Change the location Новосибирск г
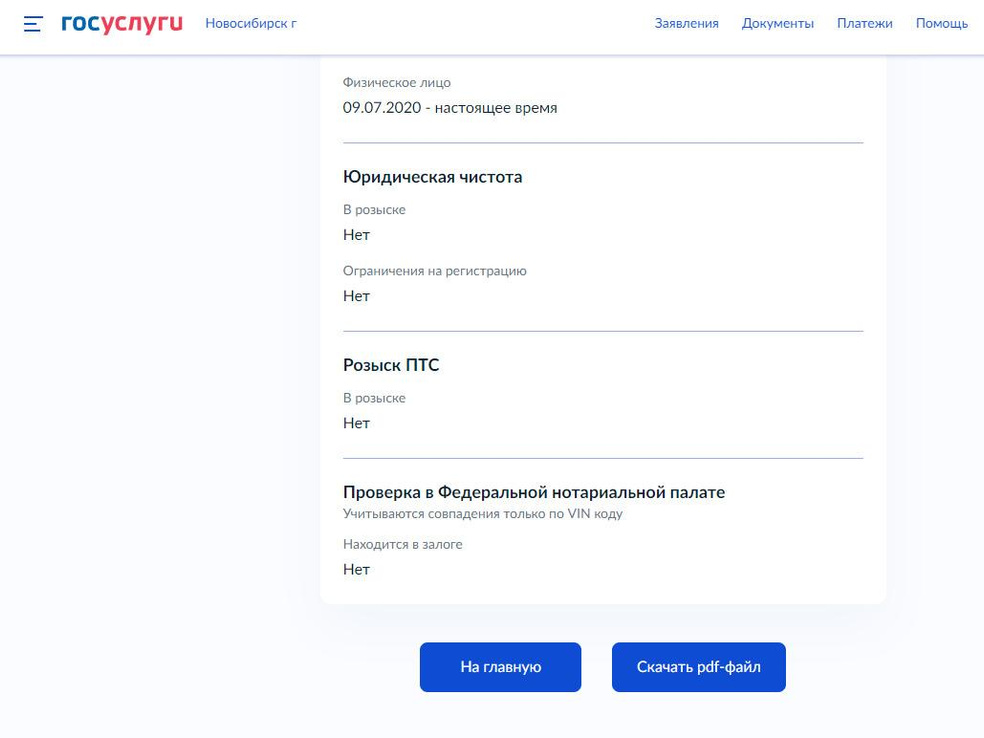Image resolution: width=984 pixels, height=738 pixels. (251, 24)
